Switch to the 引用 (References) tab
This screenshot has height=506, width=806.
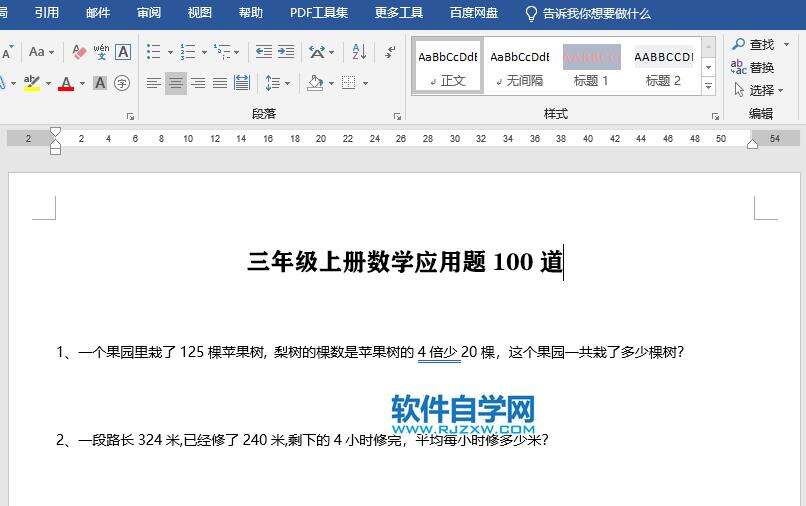(x=47, y=13)
